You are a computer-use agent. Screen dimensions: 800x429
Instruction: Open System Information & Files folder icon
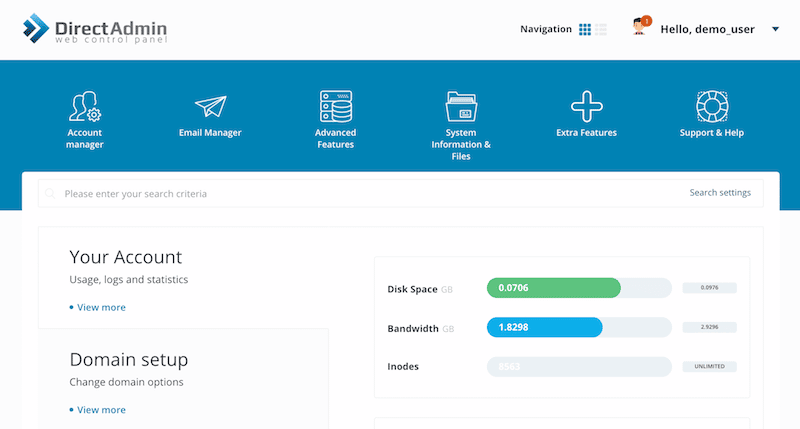click(x=461, y=107)
